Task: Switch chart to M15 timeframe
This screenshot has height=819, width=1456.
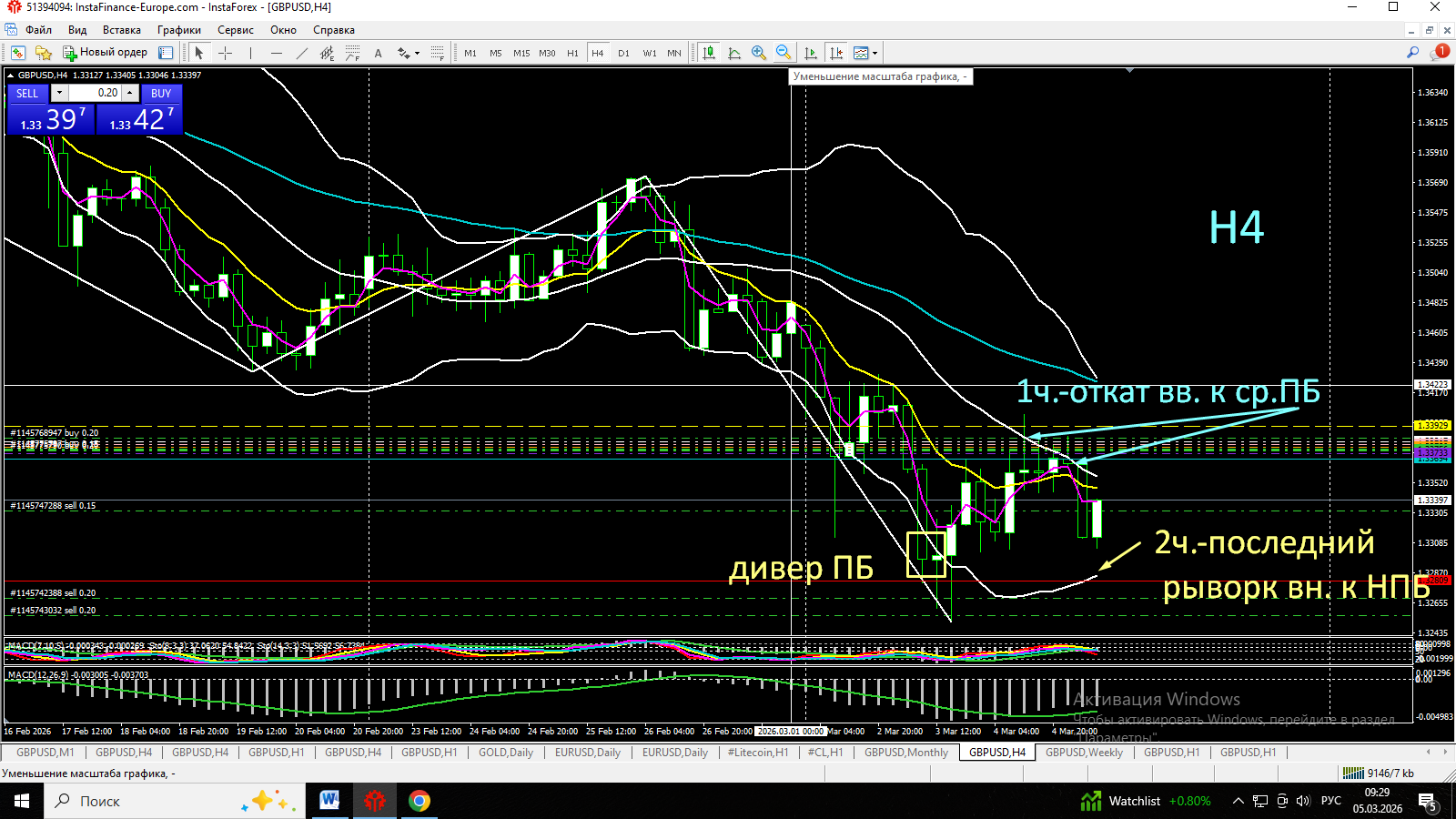Action: pyautogui.click(x=521, y=53)
